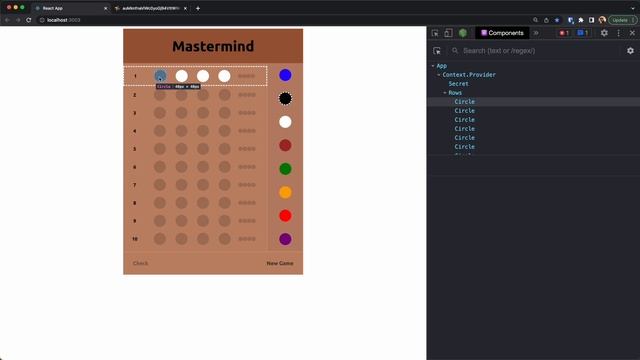This screenshot has height=360, width=640.
Task: Click the browser Update button
Action: (x=623, y=20)
